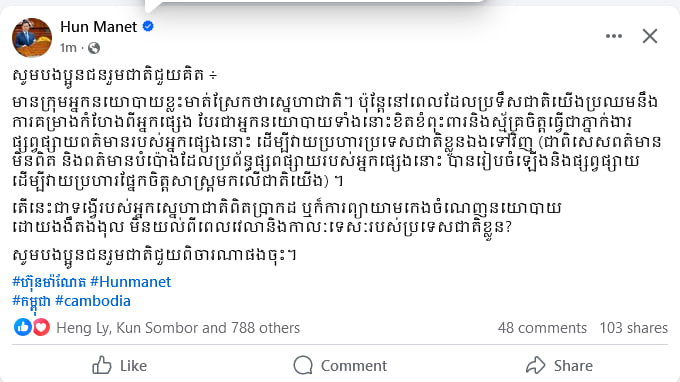Click the speech bubble Comment icon
The image size is (680, 382).
[x=303, y=365]
